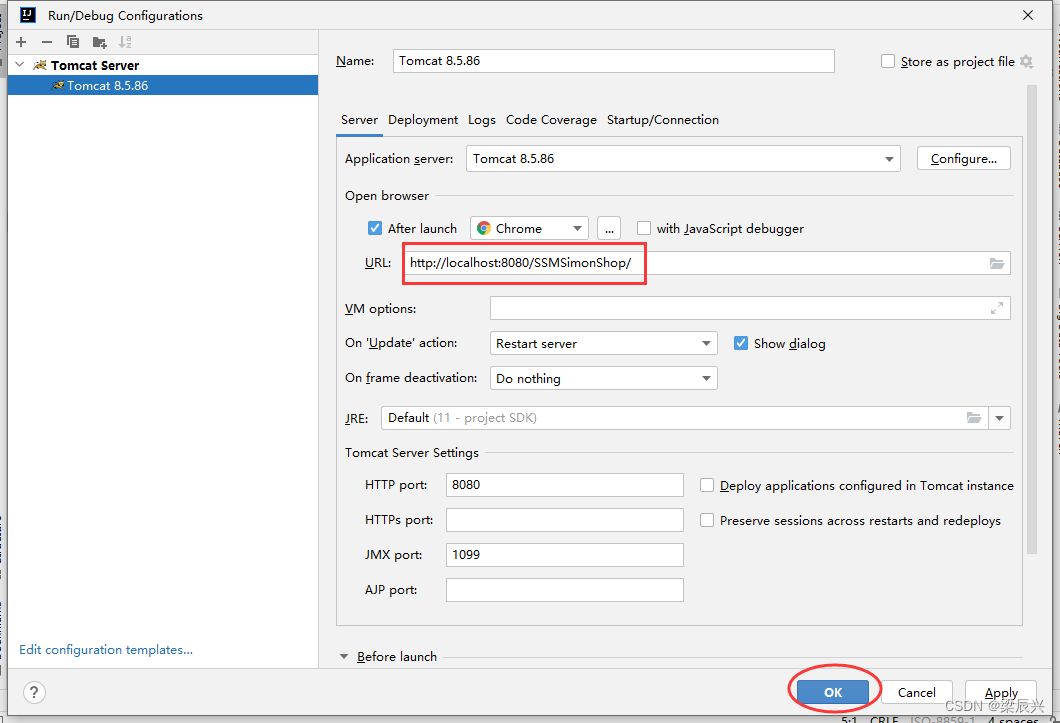Image resolution: width=1060 pixels, height=723 pixels.
Task: Select the Tomcat Server tree node
Action: coord(163,65)
